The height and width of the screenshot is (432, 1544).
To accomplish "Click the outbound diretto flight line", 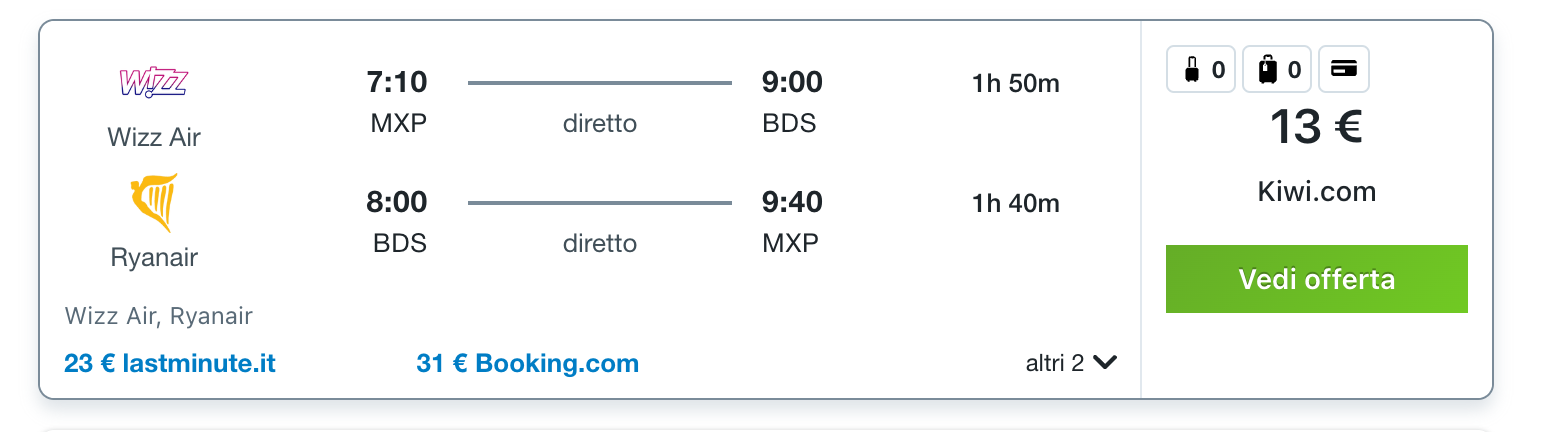I will 600,83.
